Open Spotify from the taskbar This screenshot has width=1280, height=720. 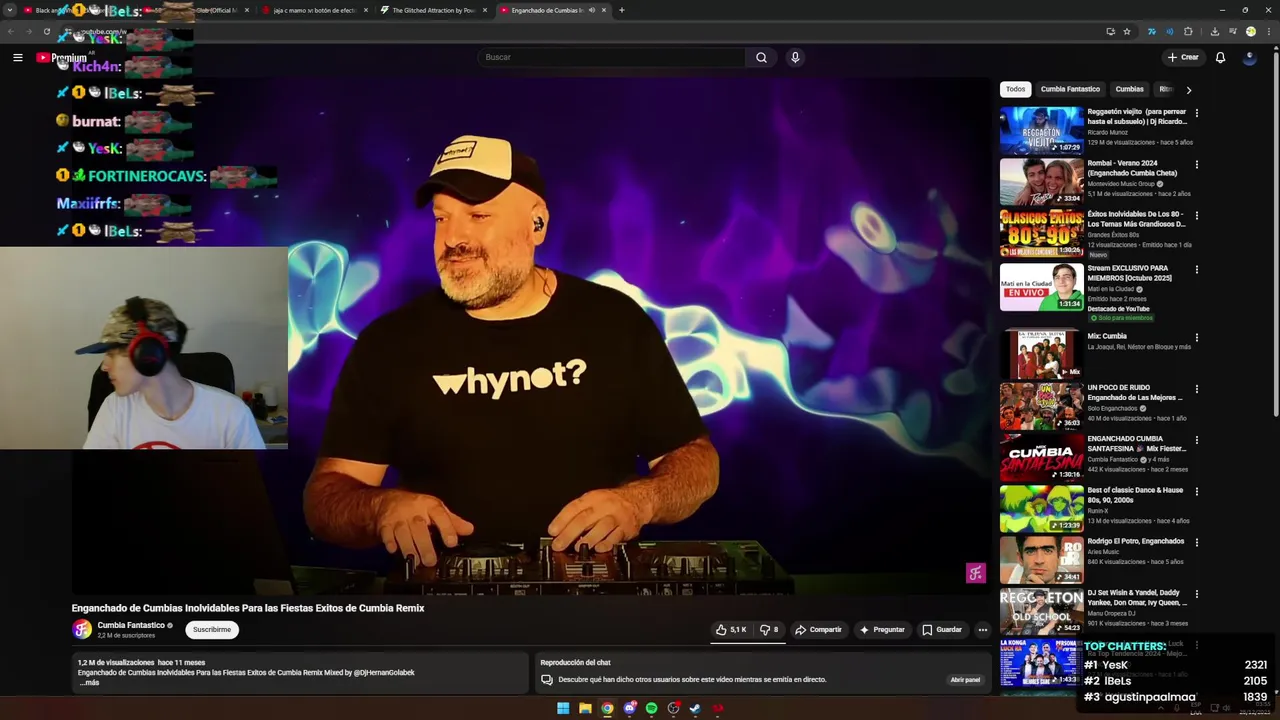coord(651,709)
